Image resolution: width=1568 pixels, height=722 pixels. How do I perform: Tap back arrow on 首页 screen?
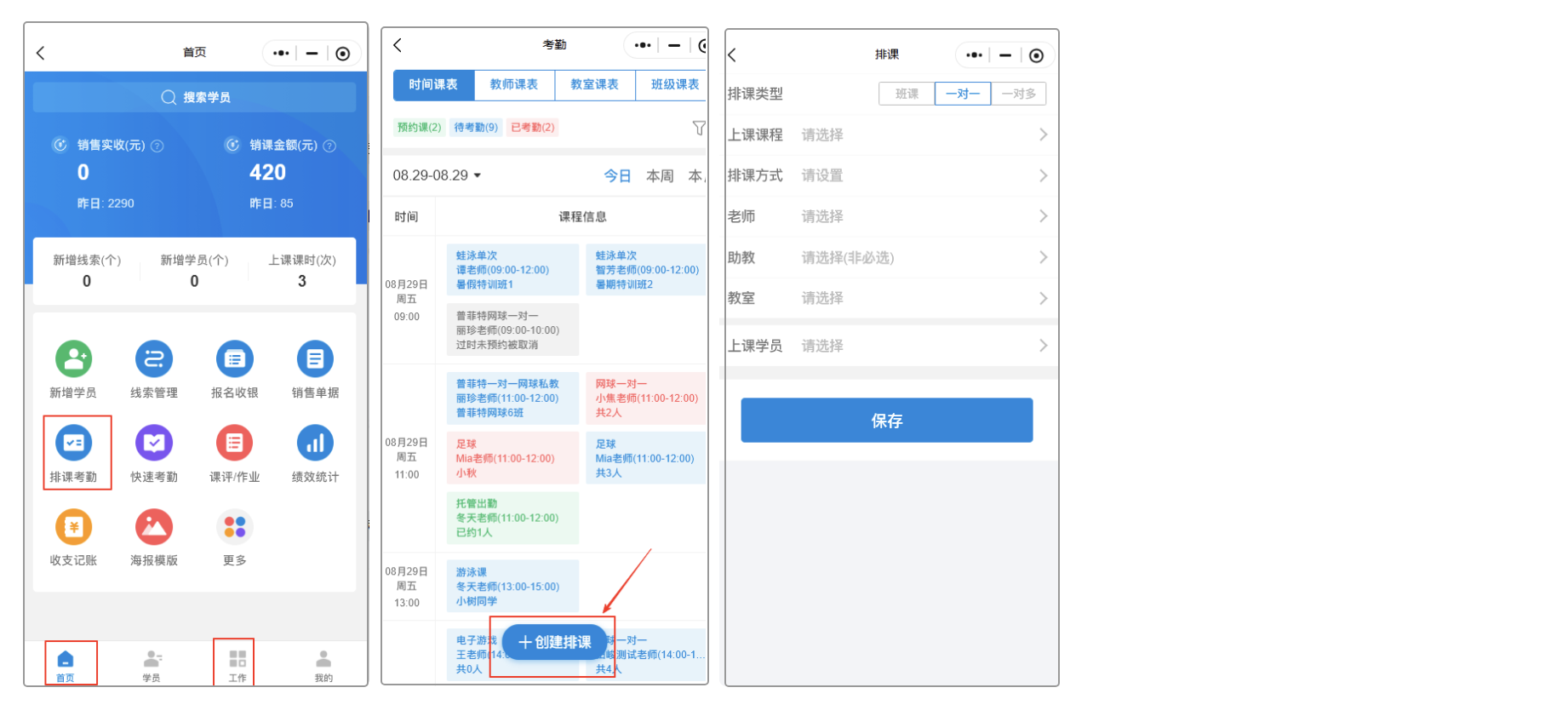click(x=40, y=53)
